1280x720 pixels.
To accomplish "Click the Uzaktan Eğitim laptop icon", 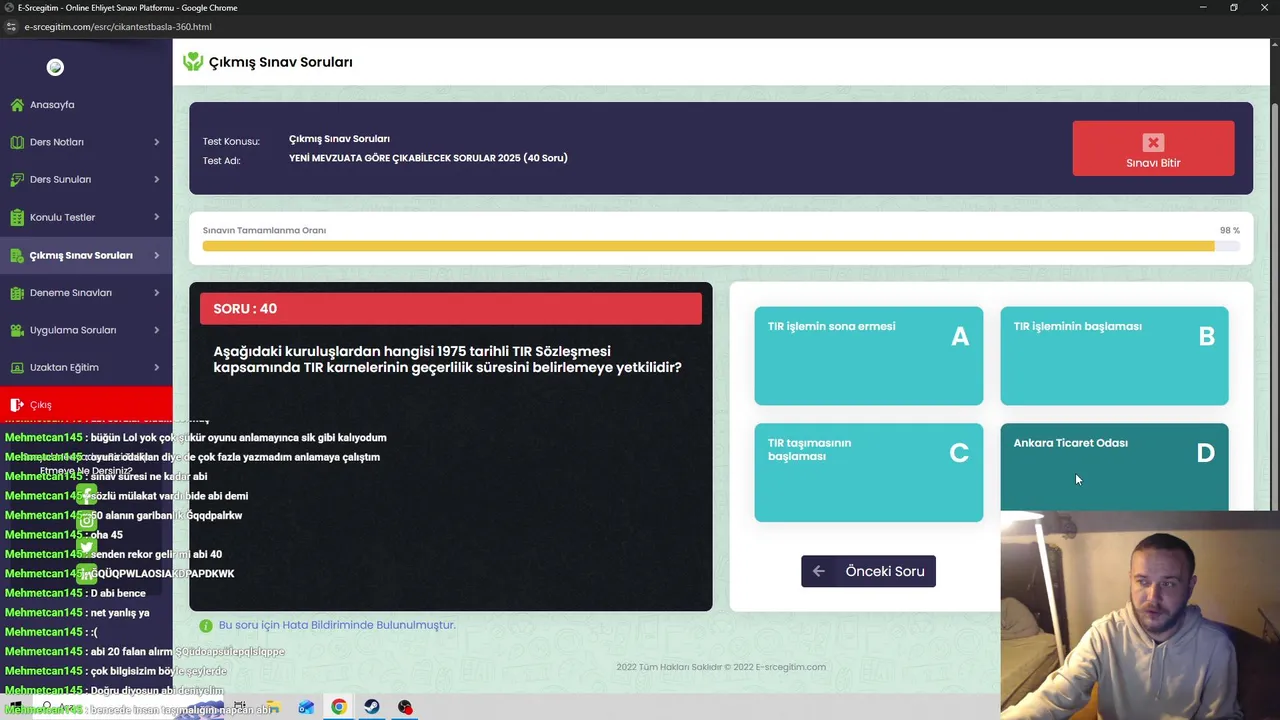I will (x=17, y=367).
